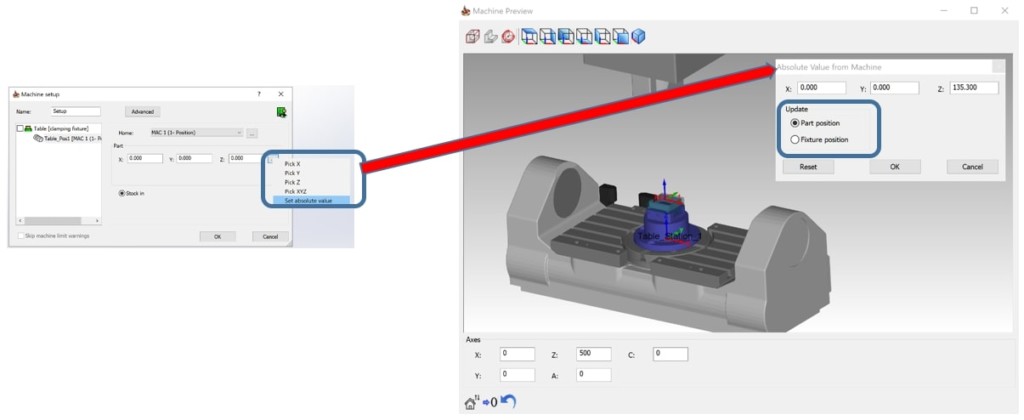Image resolution: width=1024 pixels, height=420 pixels.
Task: Click Cancel in Absolute Value panel
Action: pos(972,167)
